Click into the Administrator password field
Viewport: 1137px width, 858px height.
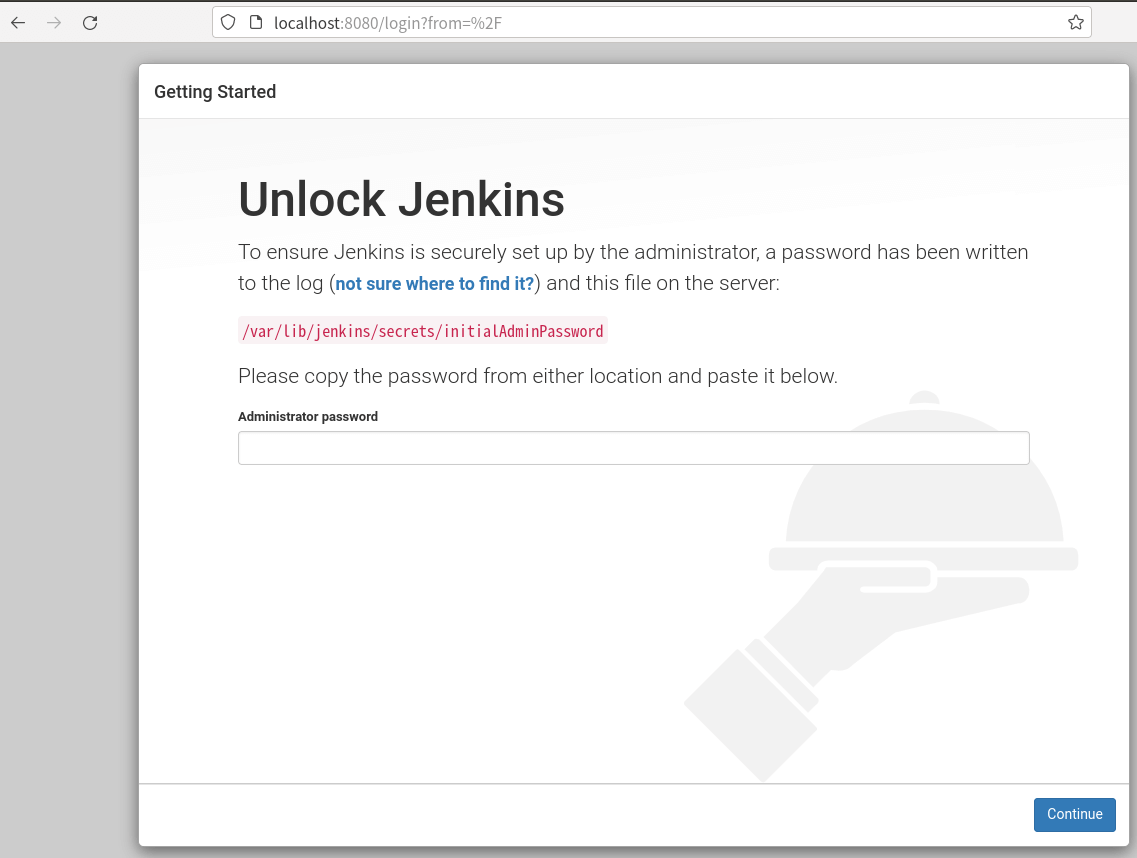tap(633, 448)
